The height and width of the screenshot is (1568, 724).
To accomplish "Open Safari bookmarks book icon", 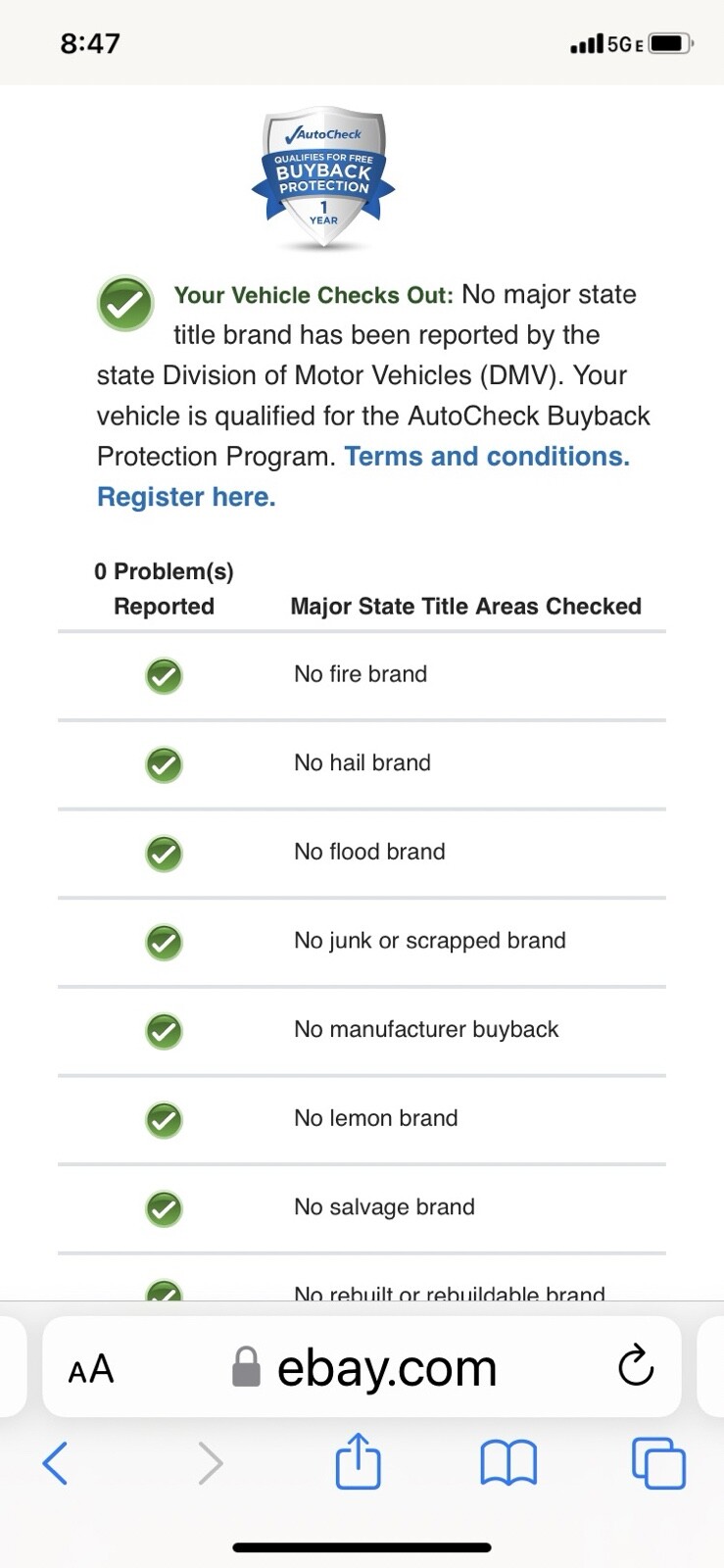I will click(x=508, y=1463).
